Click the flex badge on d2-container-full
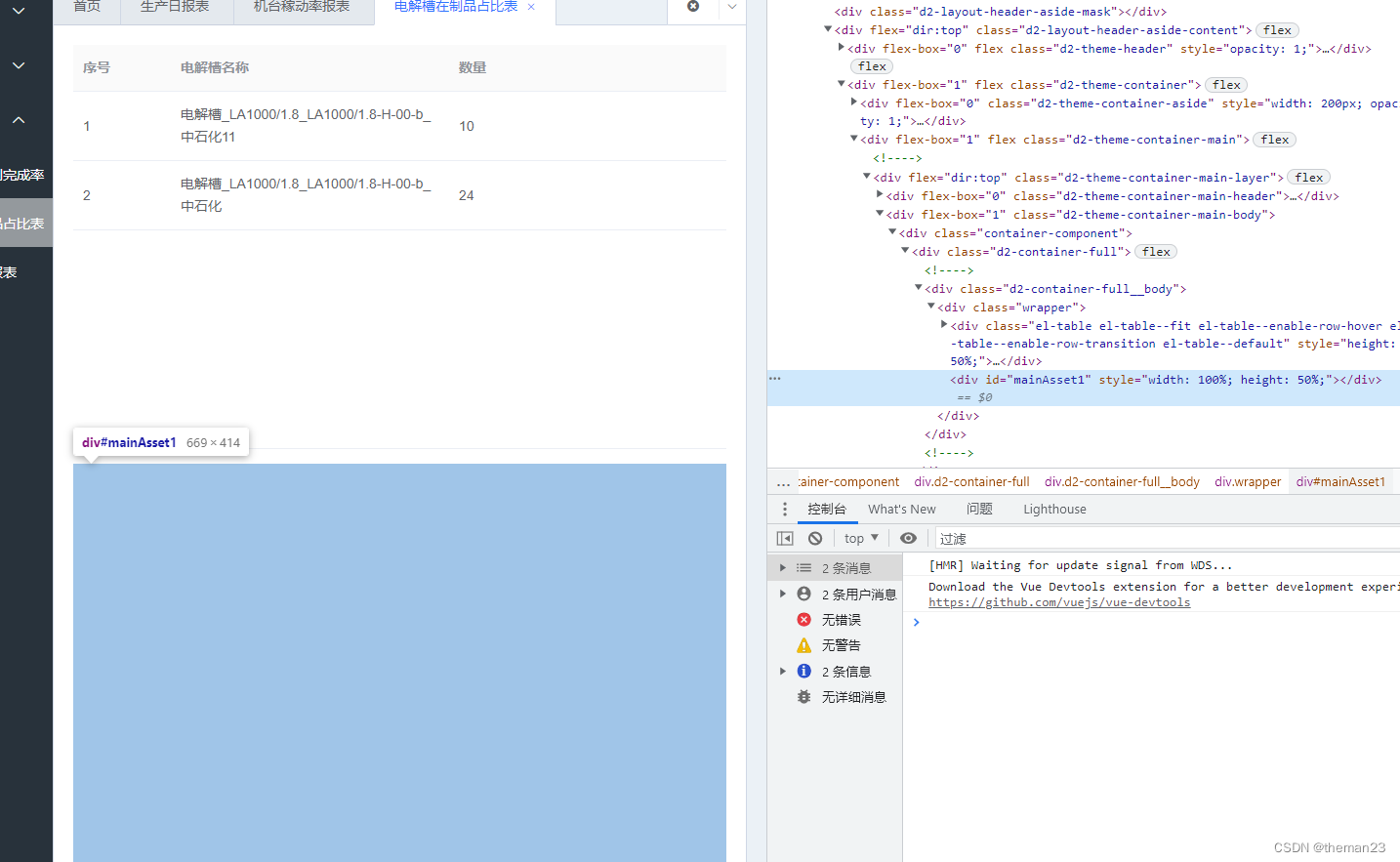Image resolution: width=1400 pixels, height=862 pixels. tap(1156, 252)
